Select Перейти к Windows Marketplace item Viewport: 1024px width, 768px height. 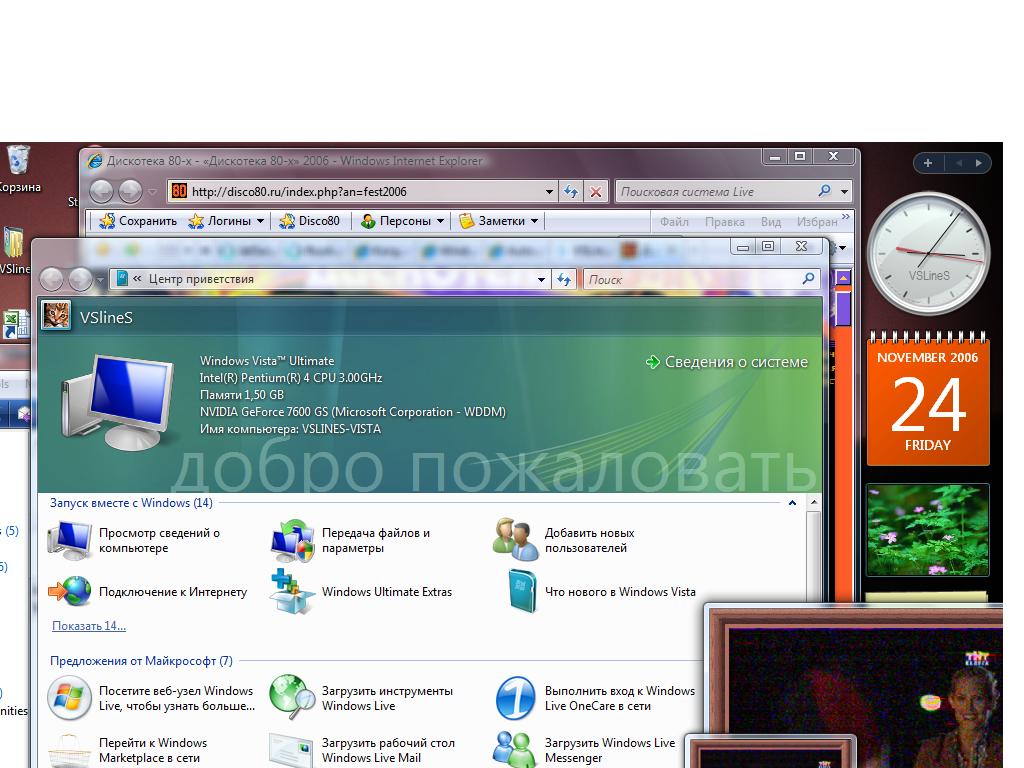tap(127, 750)
